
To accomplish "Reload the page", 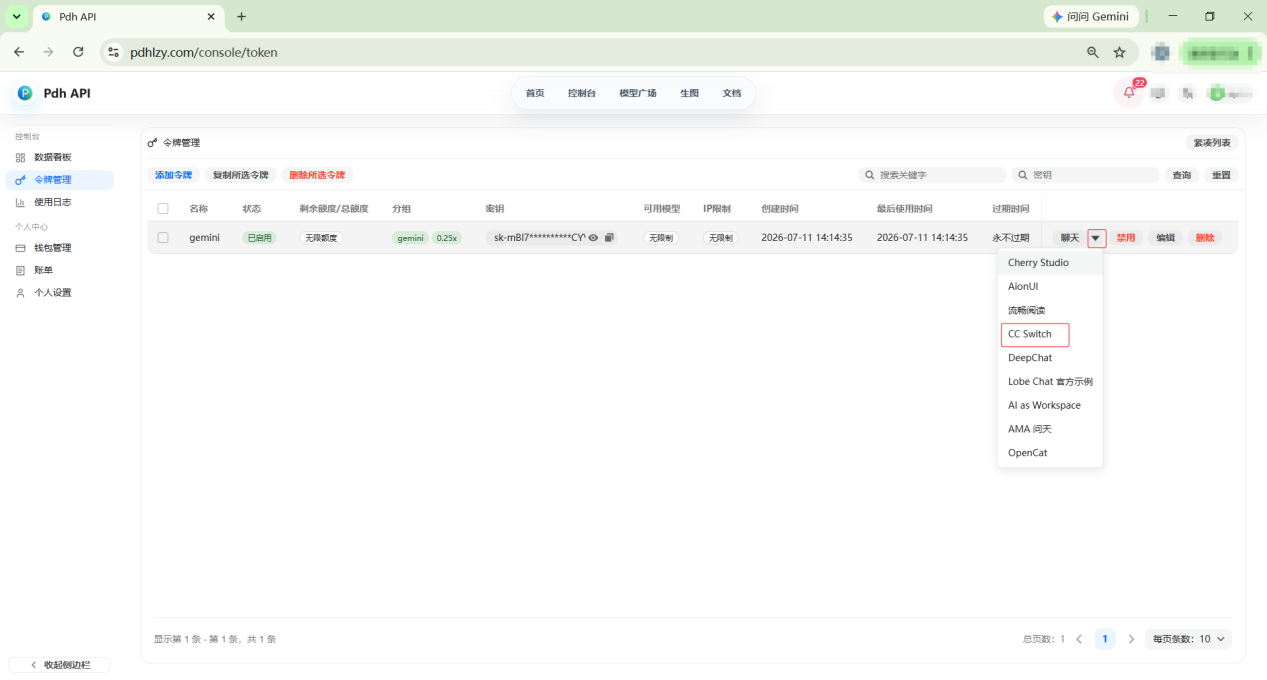I will coord(78,52).
